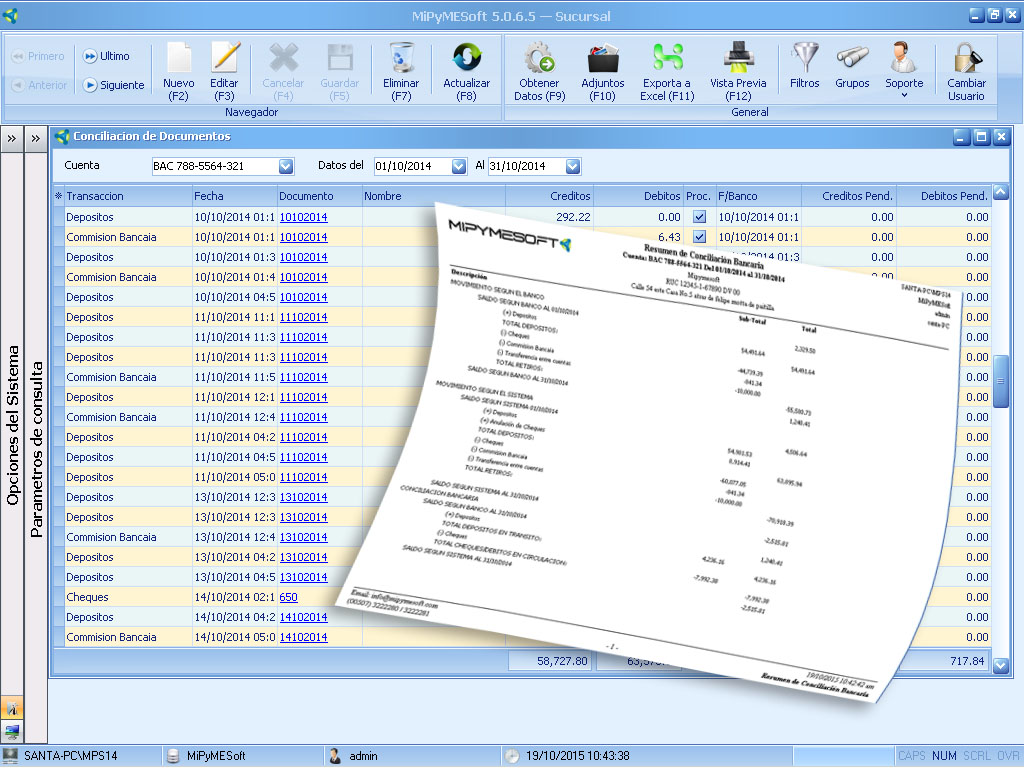Open the Al end date dropdown
Image resolution: width=1024 pixels, height=768 pixels.
[x=572, y=166]
